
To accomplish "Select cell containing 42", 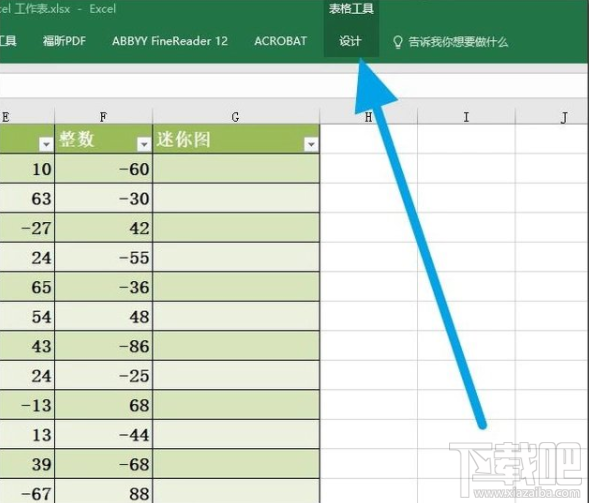I will pyautogui.click(x=104, y=228).
